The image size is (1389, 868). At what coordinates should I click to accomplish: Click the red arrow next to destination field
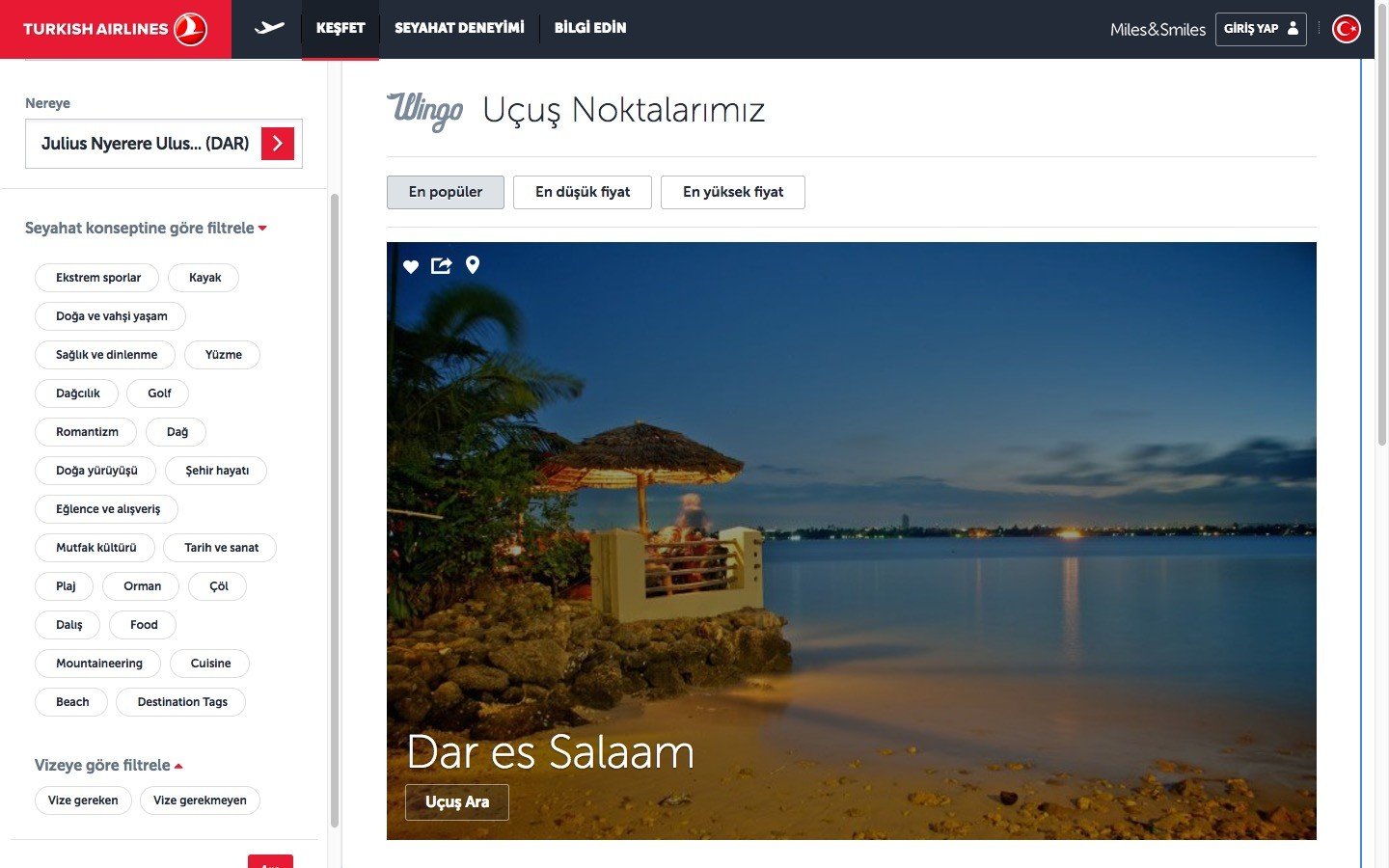pyautogui.click(x=278, y=144)
